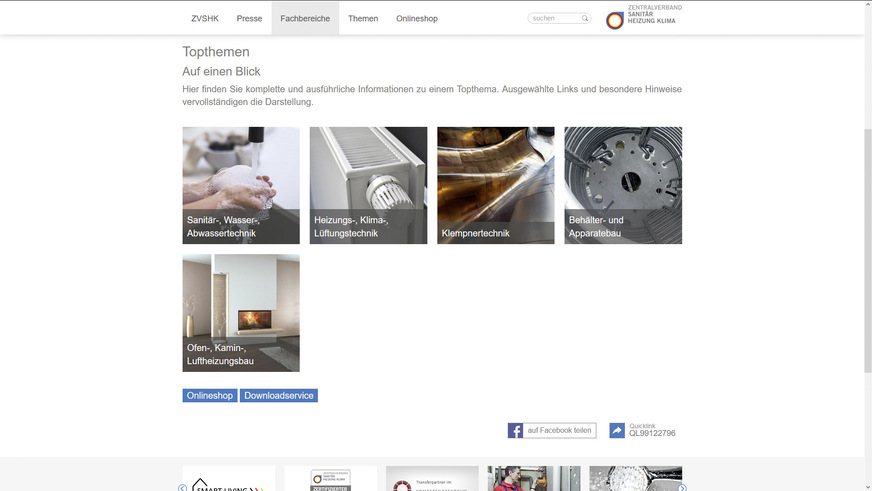Click the carousel right arrow
The image size is (872, 491).
tap(683, 487)
